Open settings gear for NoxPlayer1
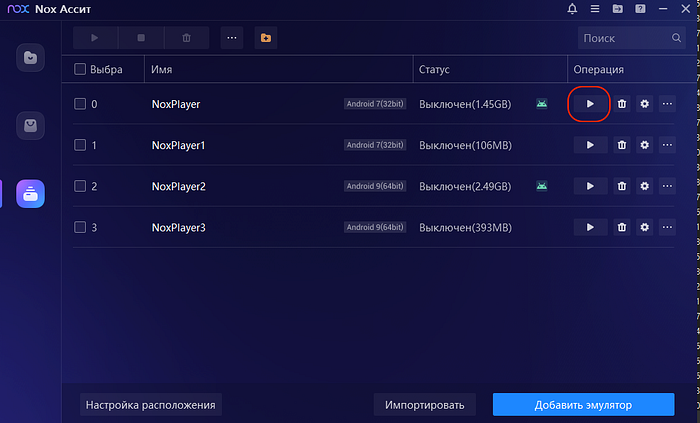The image size is (700, 423). (x=645, y=145)
